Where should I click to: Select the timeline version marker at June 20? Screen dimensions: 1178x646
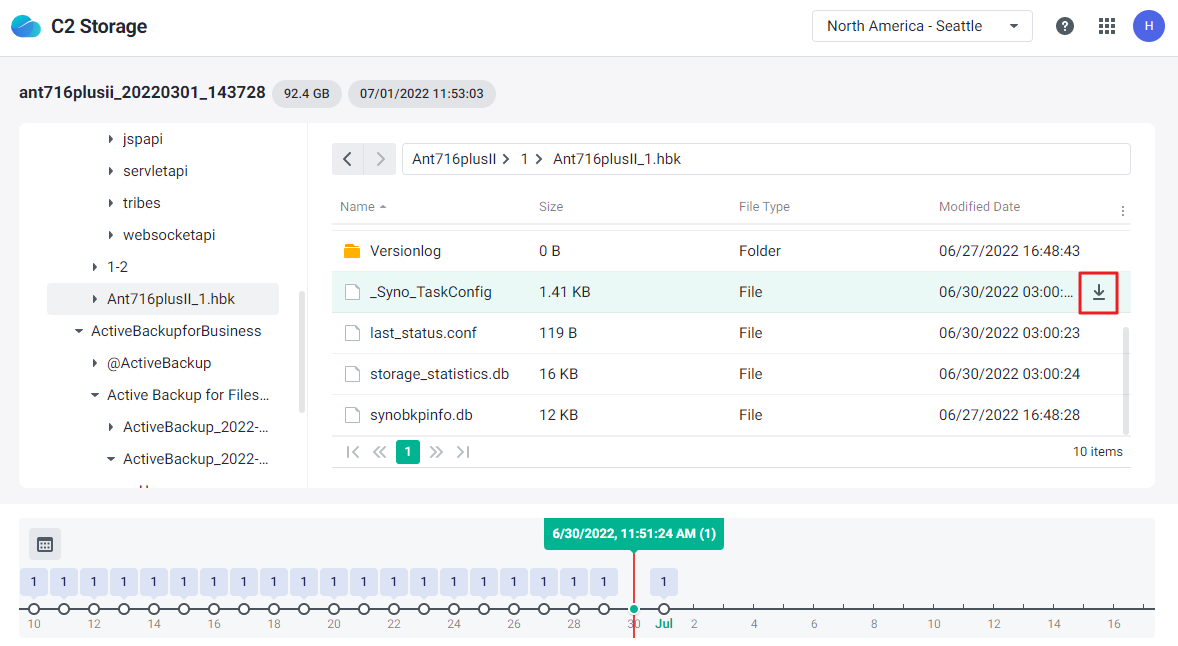(x=334, y=609)
